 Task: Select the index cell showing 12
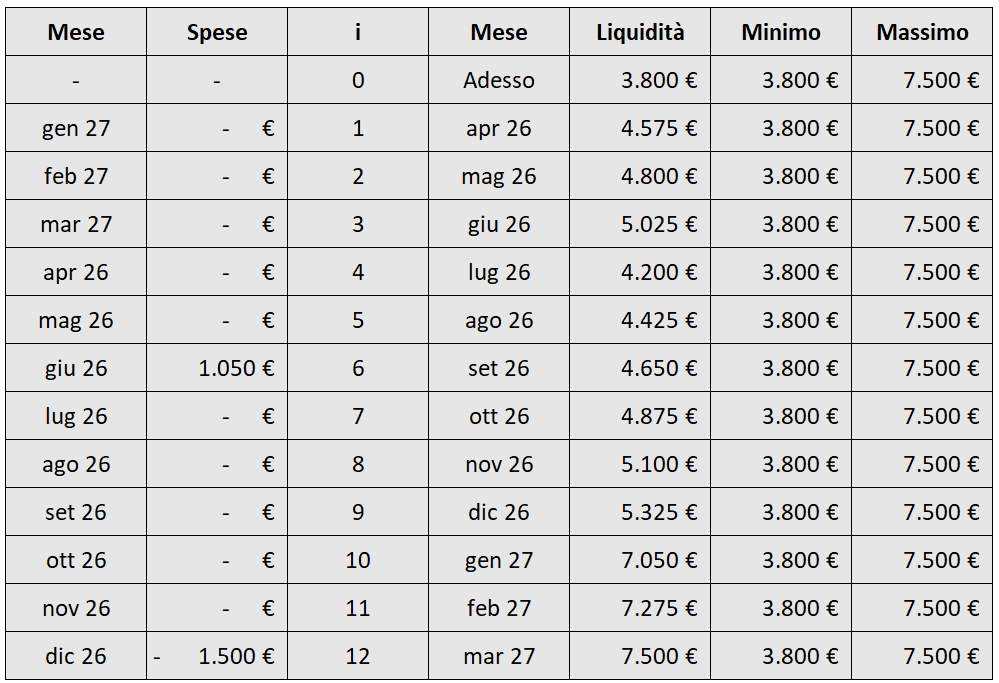point(358,656)
